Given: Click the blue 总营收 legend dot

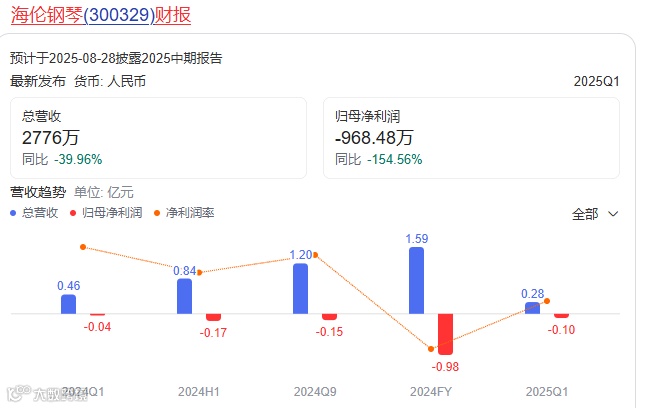Looking at the screenshot, I should coord(13,213).
